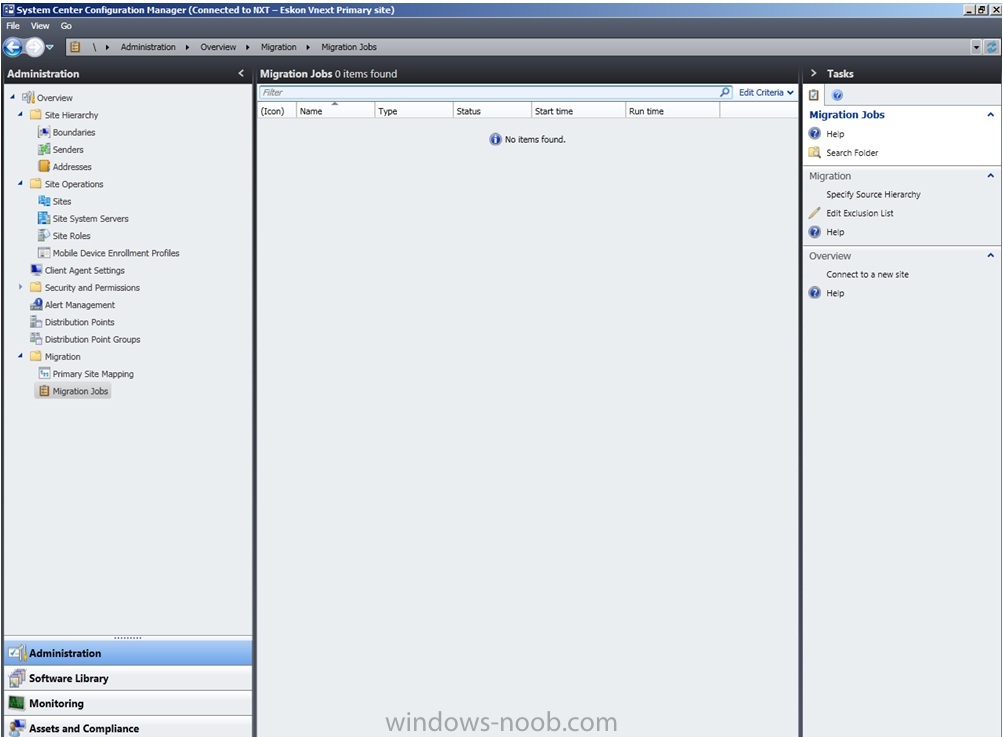Collapse the Migration task section
This screenshot has width=1003, height=737.
point(990,175)
